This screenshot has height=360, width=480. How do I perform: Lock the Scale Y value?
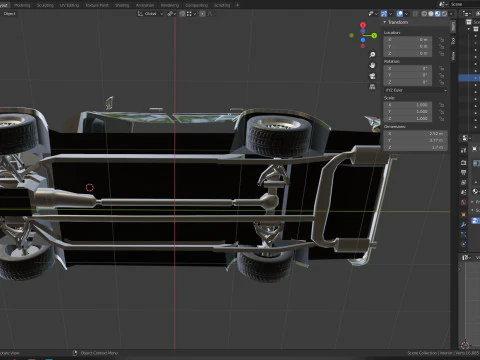(442, 112)
